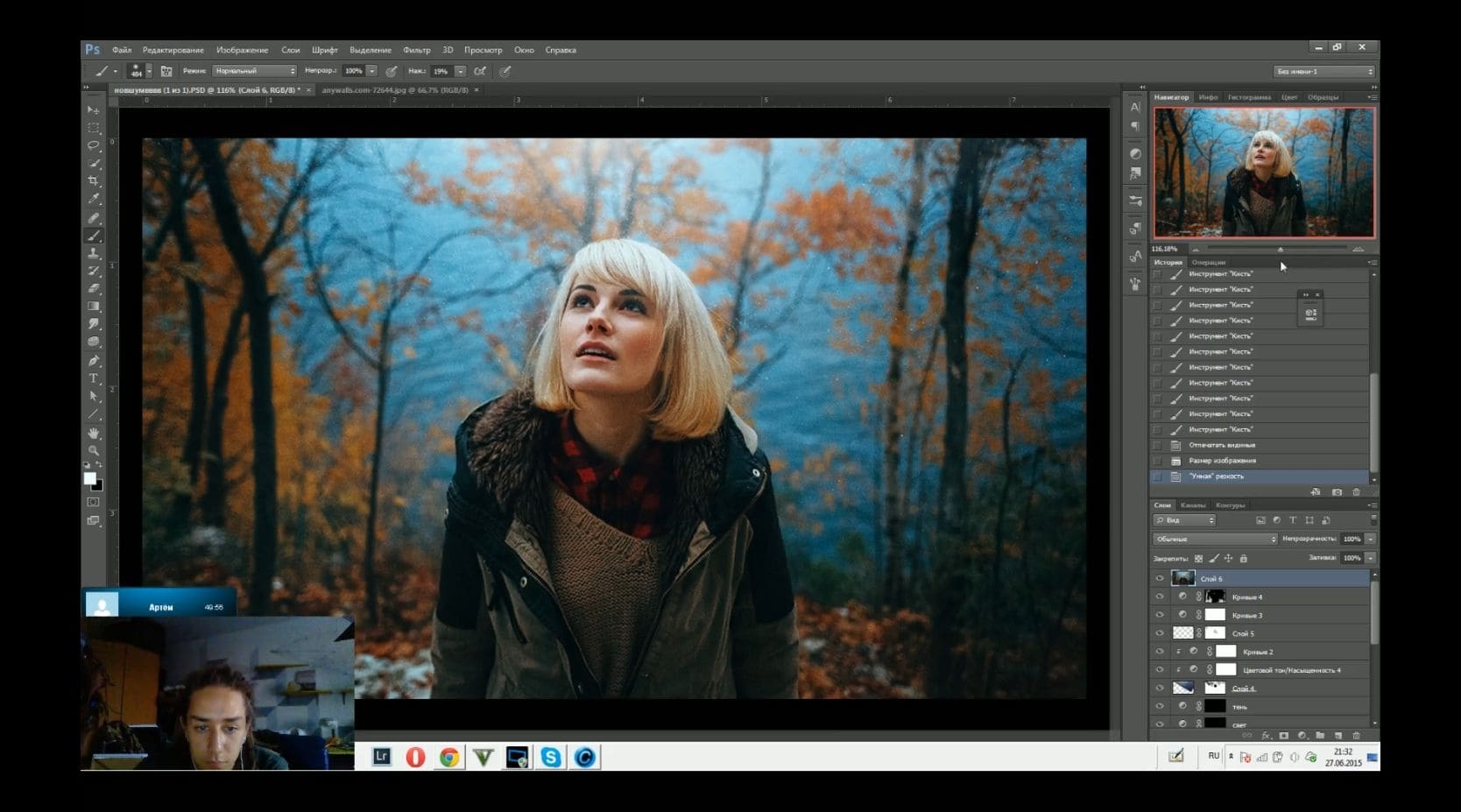Open the workspace switcher dropdown

coord(1324,71)
